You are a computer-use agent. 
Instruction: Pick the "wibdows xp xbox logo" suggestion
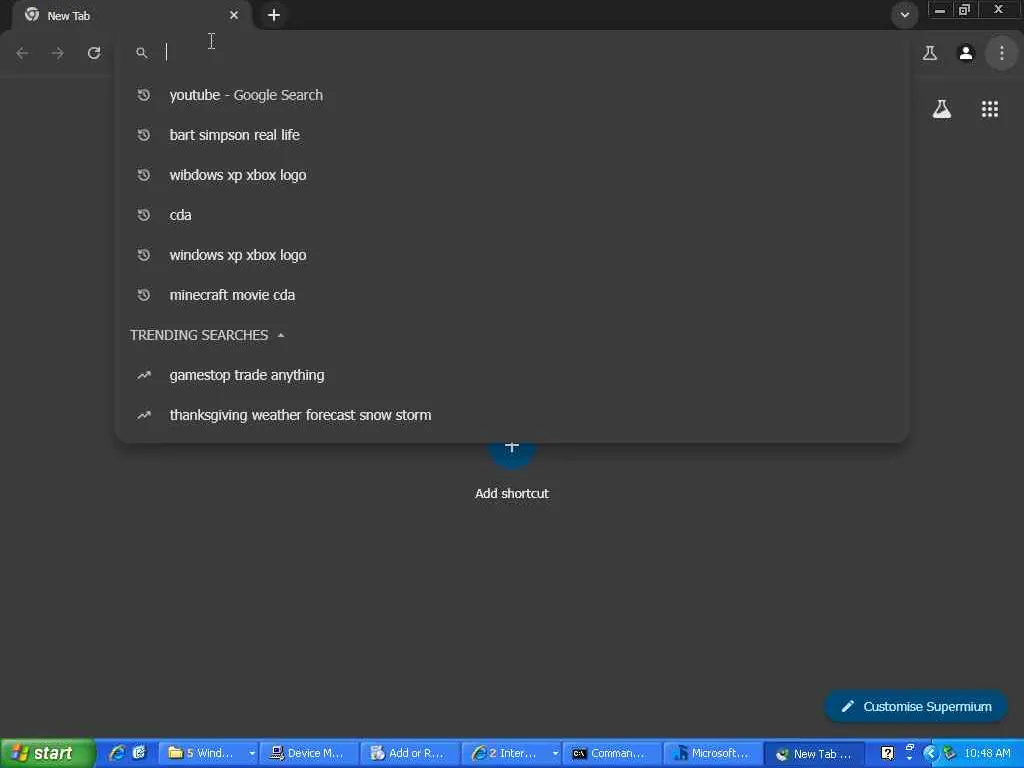(x=511, y=175)
